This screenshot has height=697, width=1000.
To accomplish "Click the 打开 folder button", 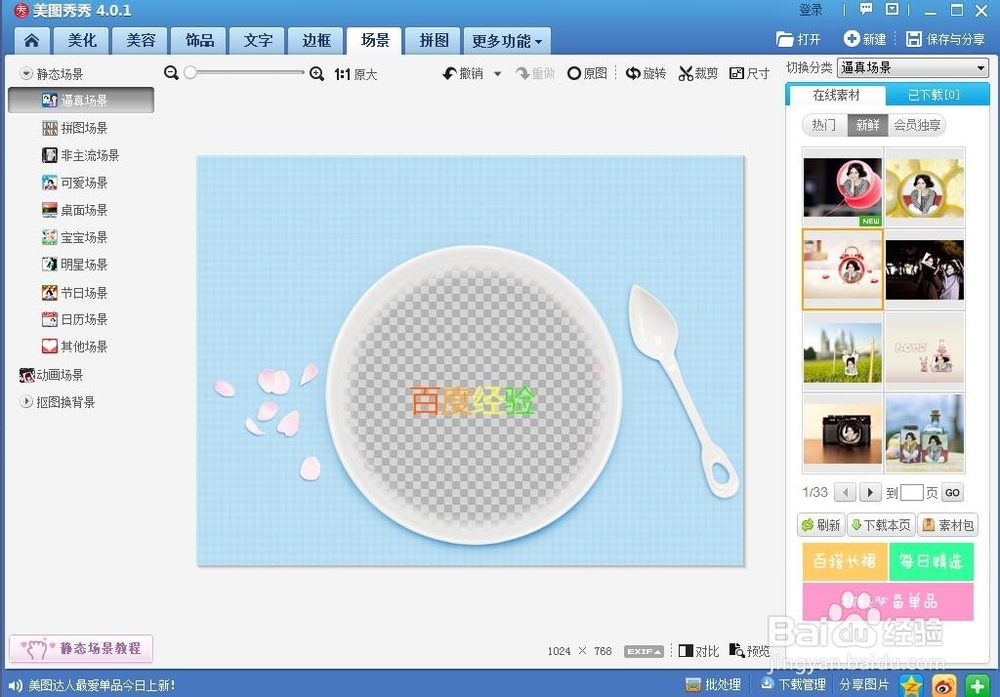I will pyautogui.click(x=798, y=40).
